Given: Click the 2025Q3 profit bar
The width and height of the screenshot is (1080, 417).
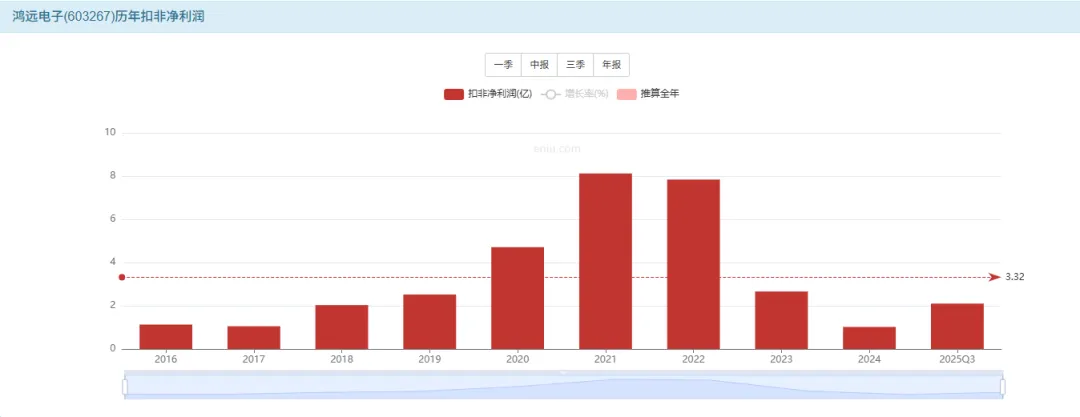Looking at the screenshot, I should [x=957, y=327].
